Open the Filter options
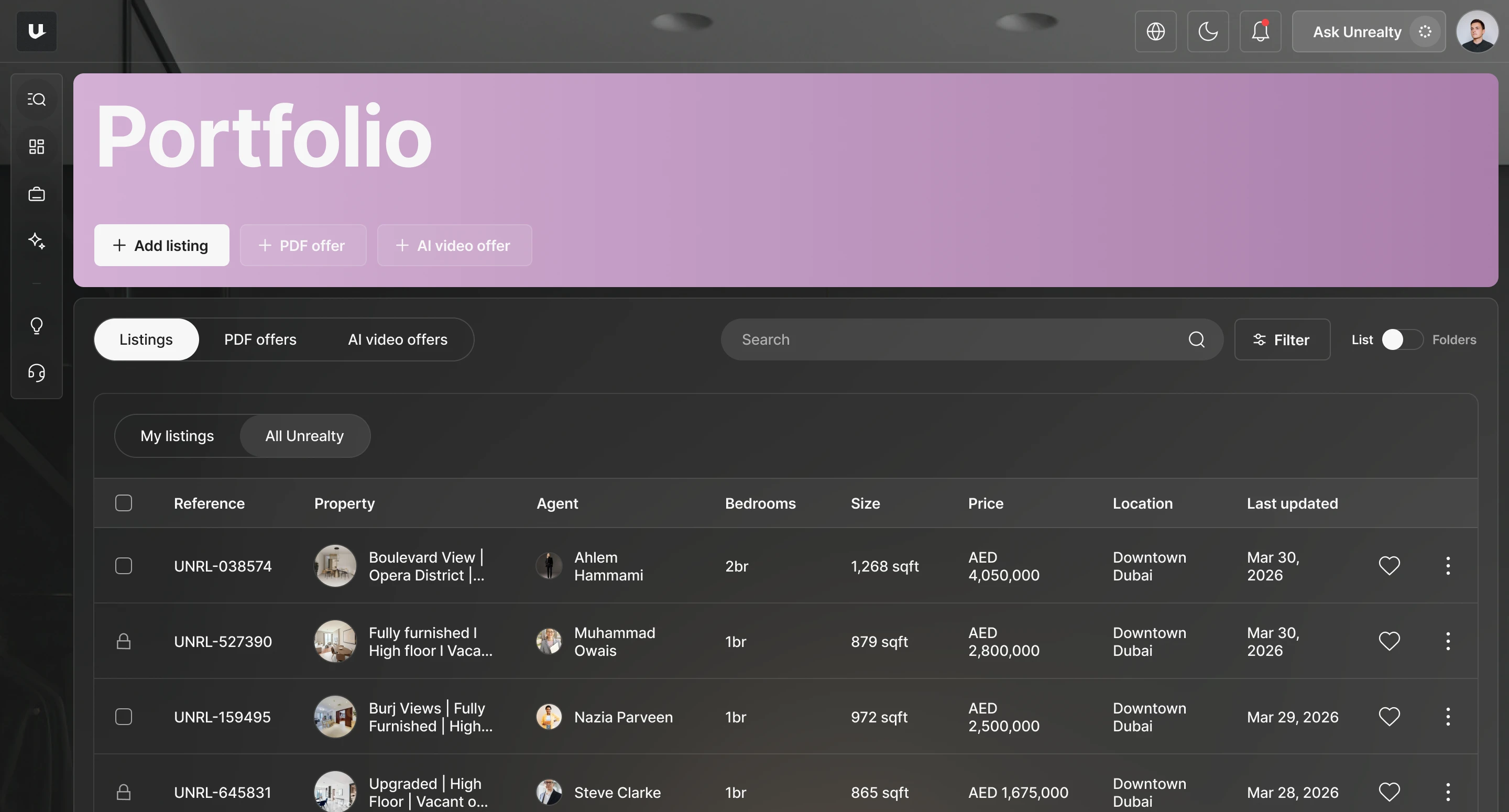1509x812 pixels. point(1282,340)
